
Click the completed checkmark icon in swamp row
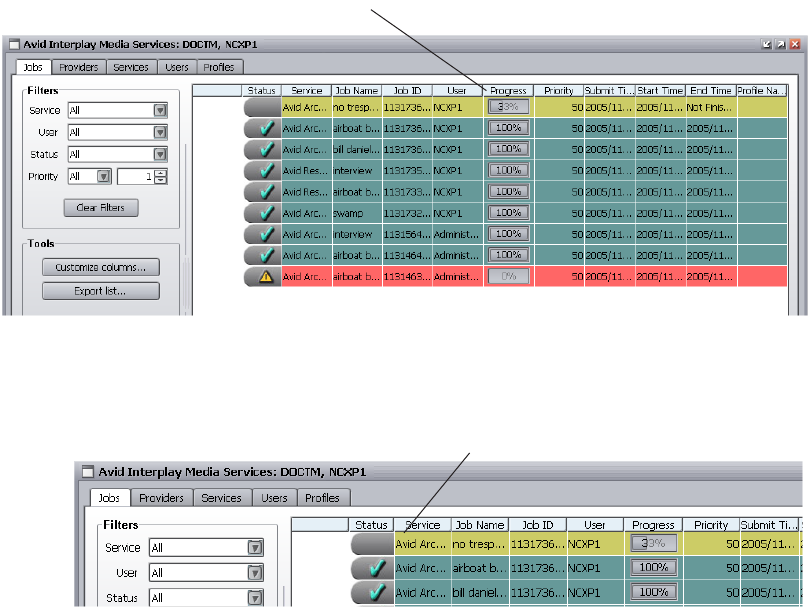tap(267, 213)
